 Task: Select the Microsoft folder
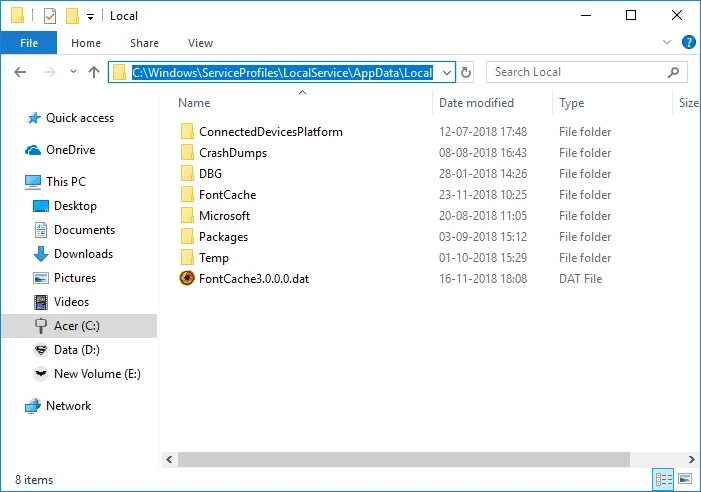tap(224, 216)
